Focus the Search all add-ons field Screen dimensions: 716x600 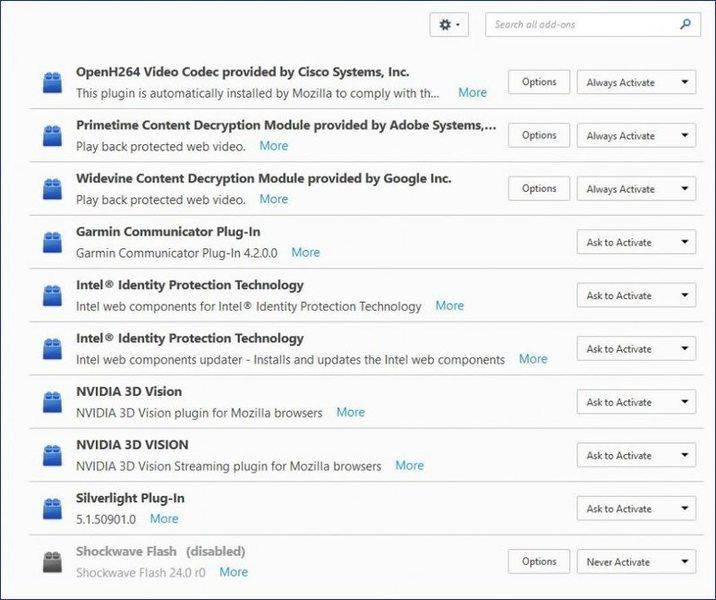point(583,24)
